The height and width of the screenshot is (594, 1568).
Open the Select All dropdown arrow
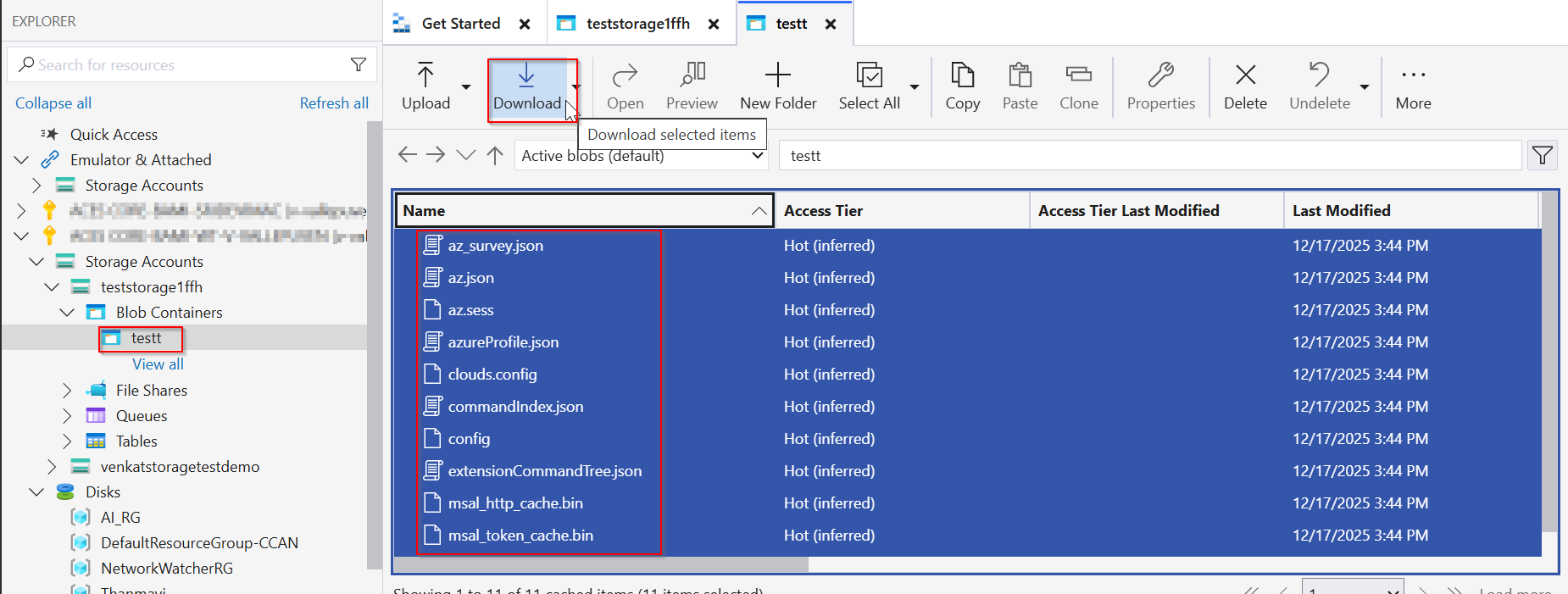click(x=915, y=86)
